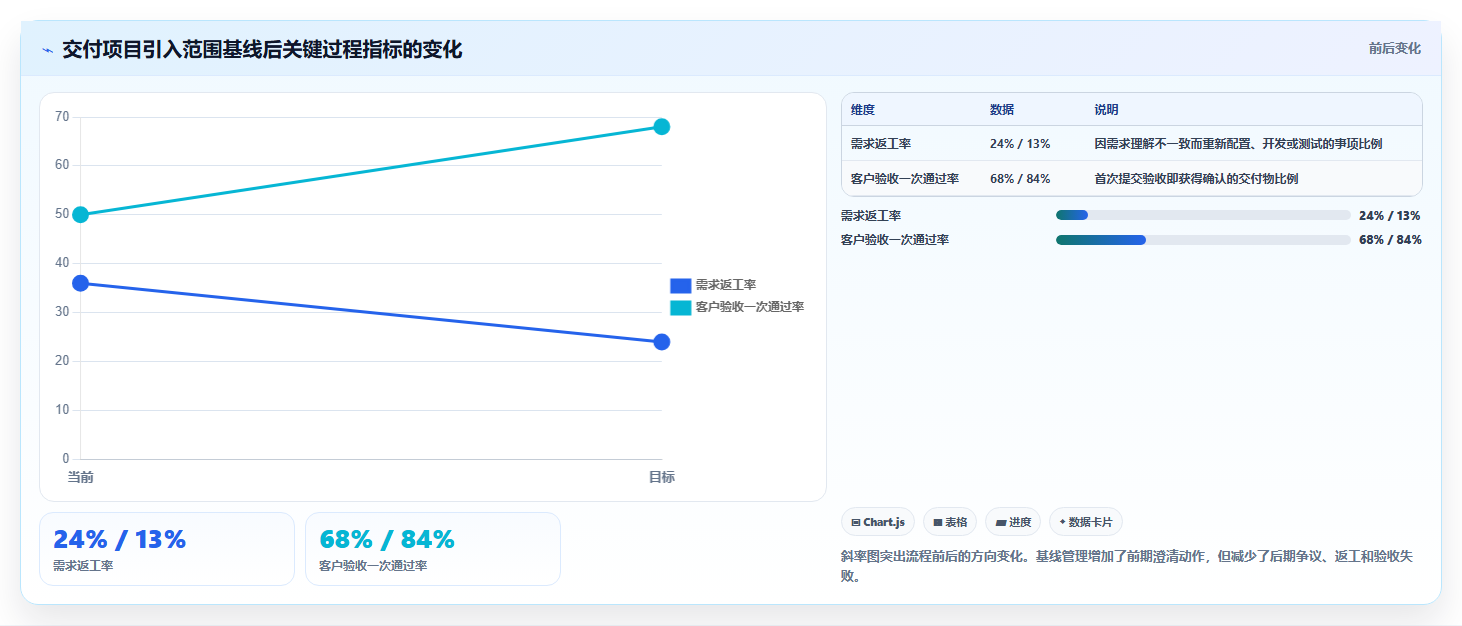Image resolution: width=1462 pixels, height=626 pixels.
Task: Click the 表格 tag chip
Action: click(950, 522)
